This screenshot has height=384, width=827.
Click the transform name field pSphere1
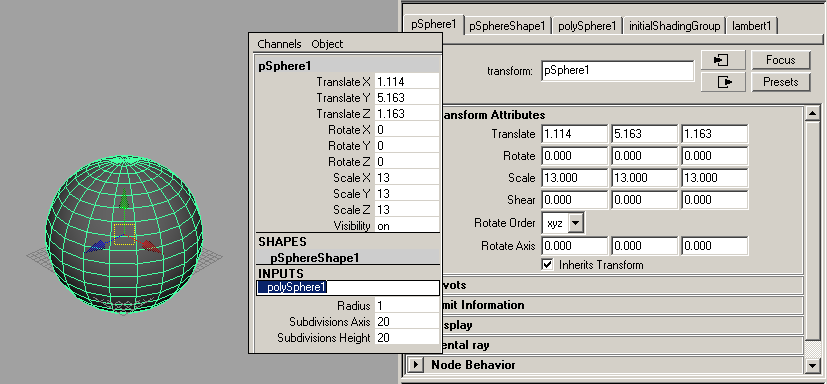618,71
